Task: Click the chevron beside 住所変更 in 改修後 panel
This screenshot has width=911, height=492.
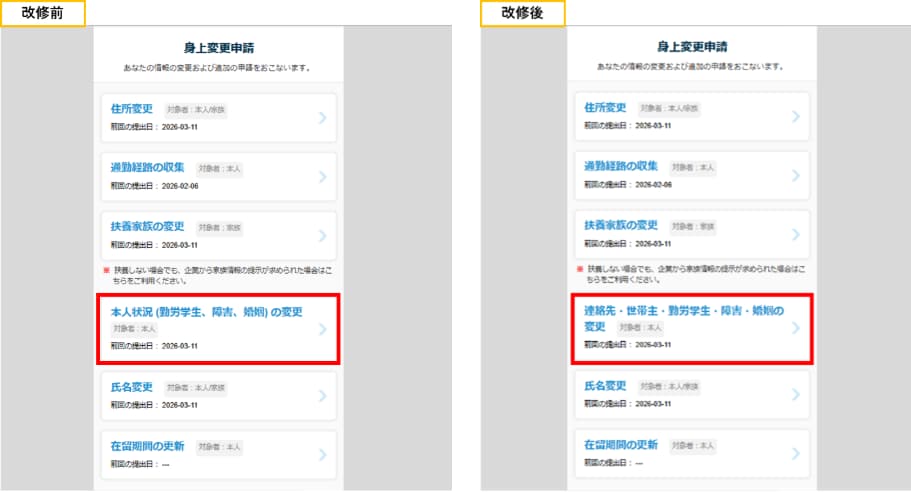Action: (796, 117)
